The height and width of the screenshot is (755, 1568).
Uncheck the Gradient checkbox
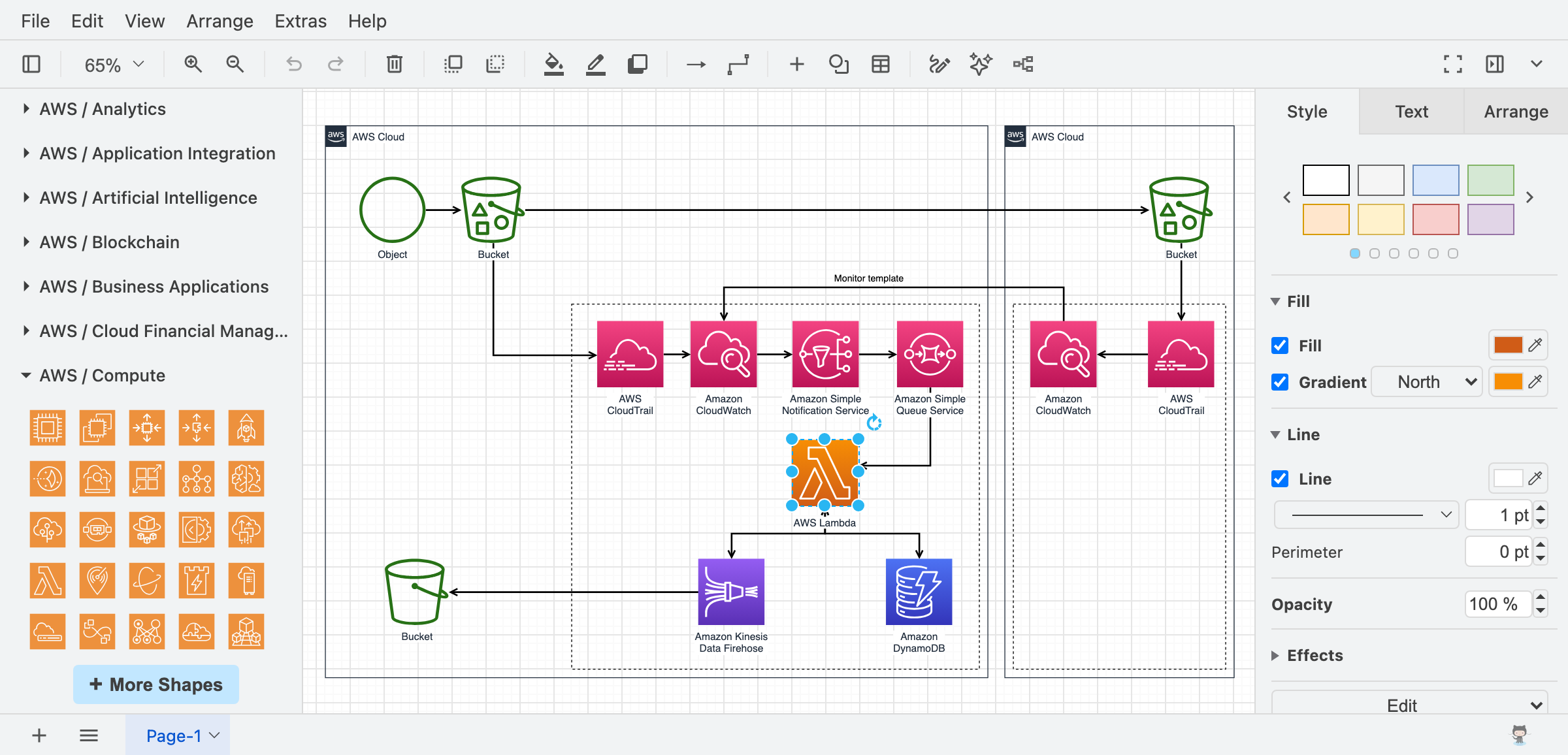coord(1280,382)
